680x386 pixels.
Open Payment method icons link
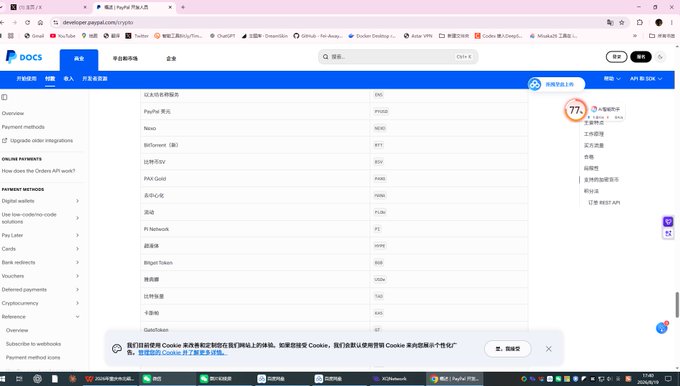33,357
